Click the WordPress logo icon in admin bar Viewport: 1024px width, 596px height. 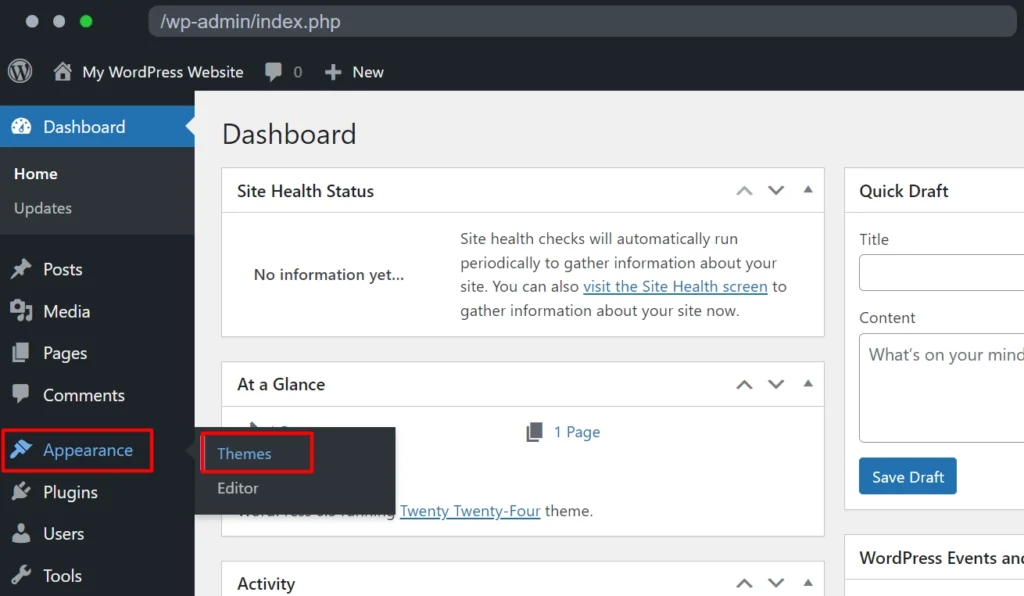[20, 71]
